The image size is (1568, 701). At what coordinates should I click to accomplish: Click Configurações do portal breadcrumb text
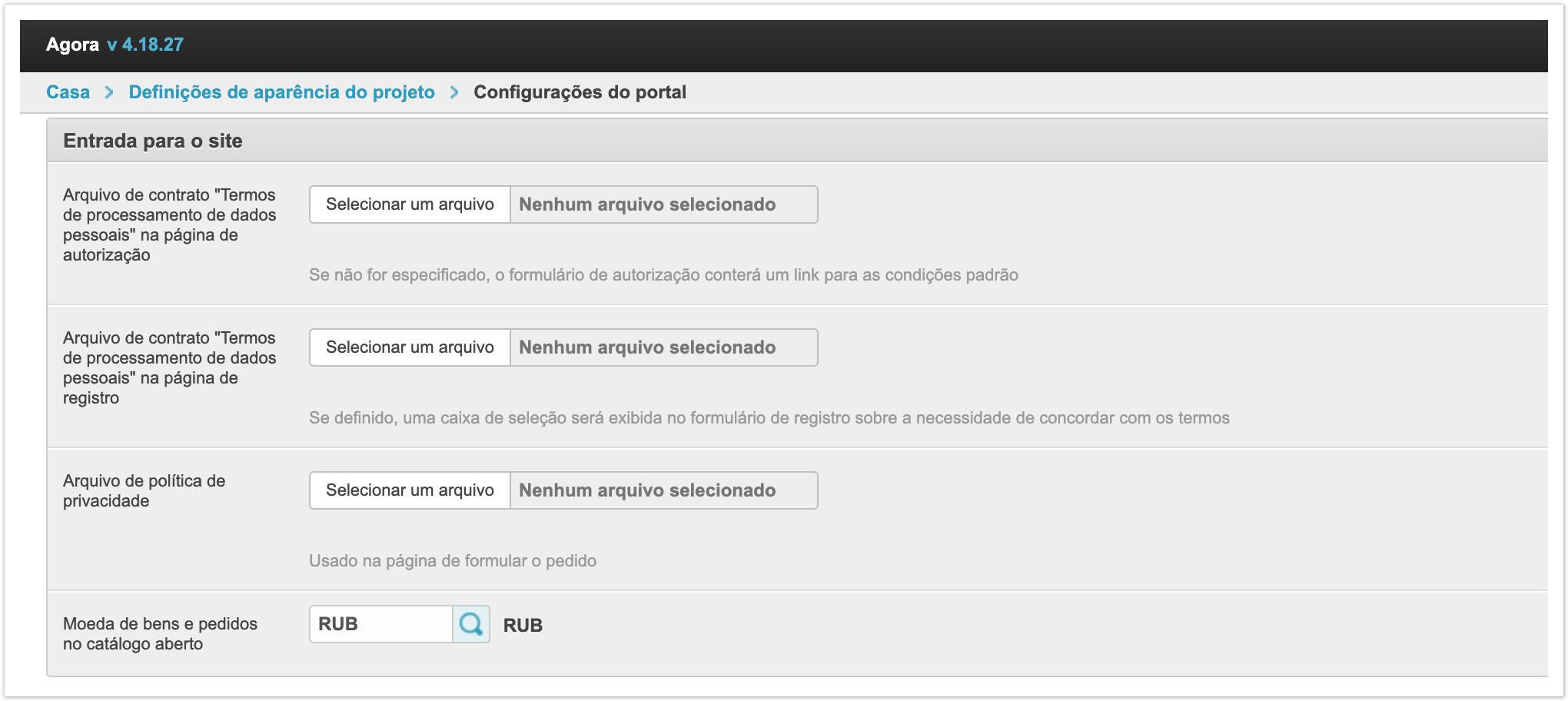(580, 92)
